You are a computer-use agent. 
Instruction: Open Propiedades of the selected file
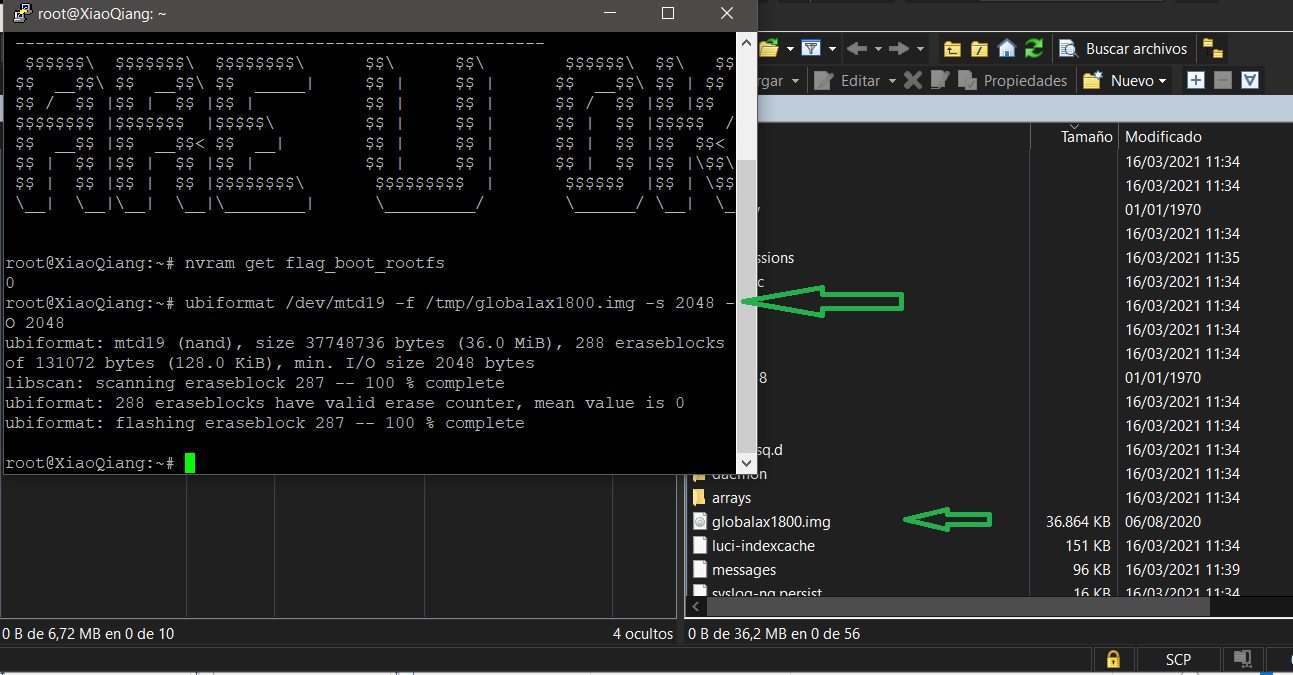tap(1013, 80)
